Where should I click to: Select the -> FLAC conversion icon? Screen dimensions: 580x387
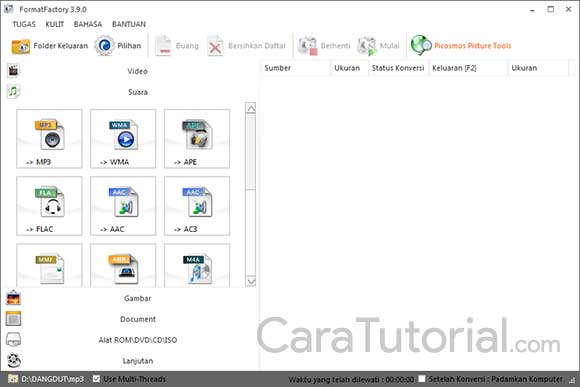click(x=49, y=206)
